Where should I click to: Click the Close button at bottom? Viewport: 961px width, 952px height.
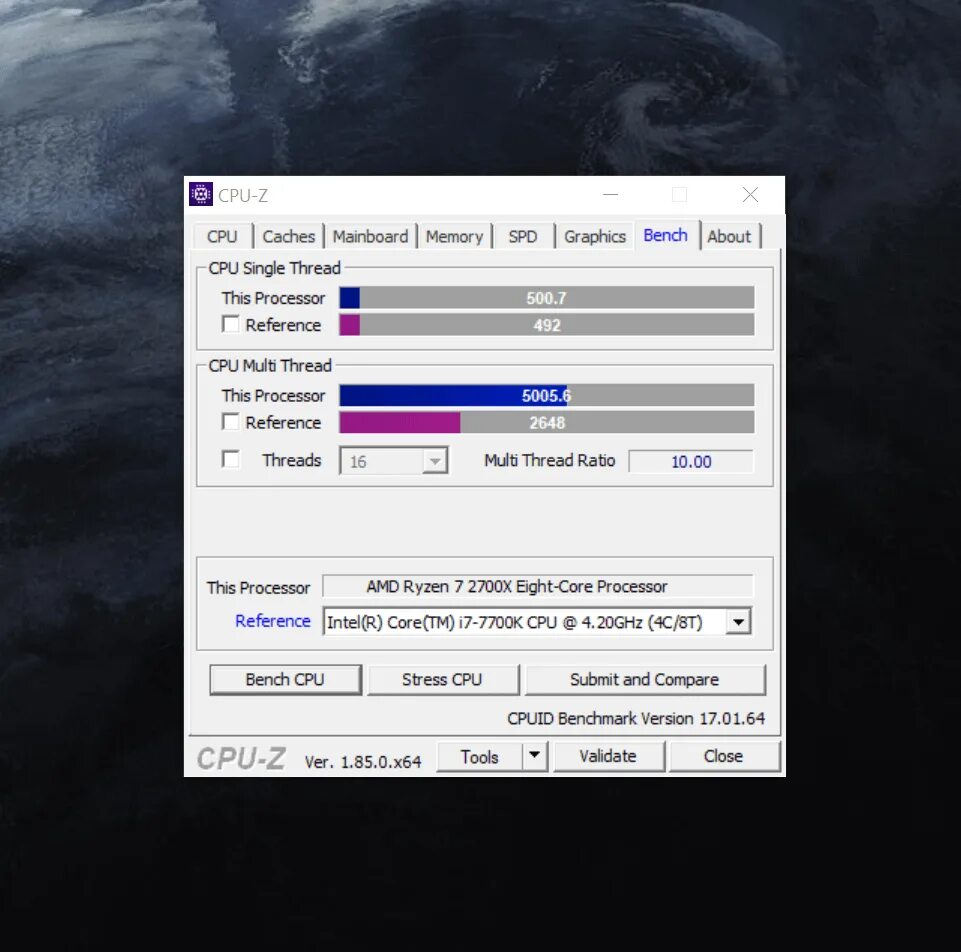[724, 756]
